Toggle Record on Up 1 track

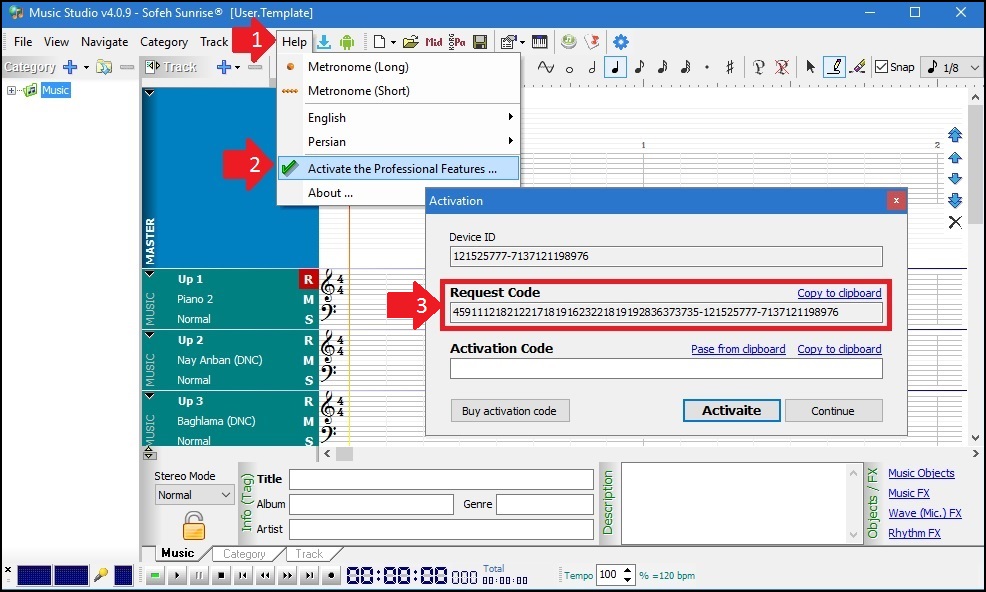tap(308, 279)
